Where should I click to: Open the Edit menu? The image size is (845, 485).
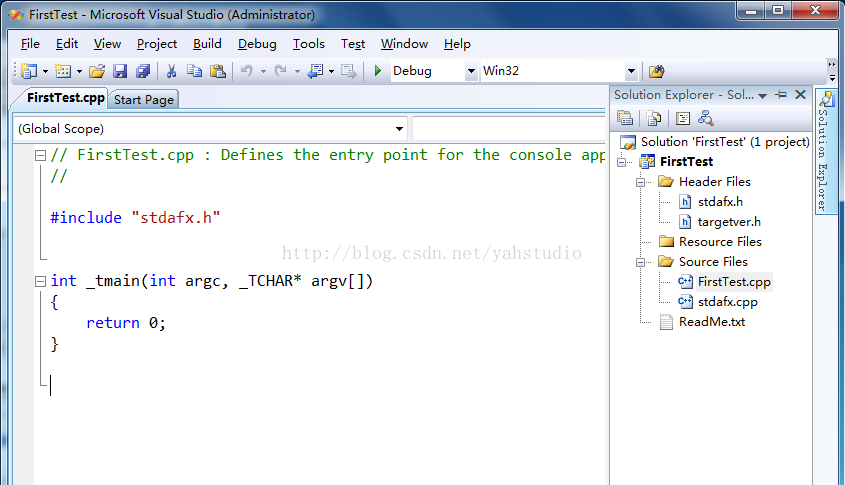67,44
